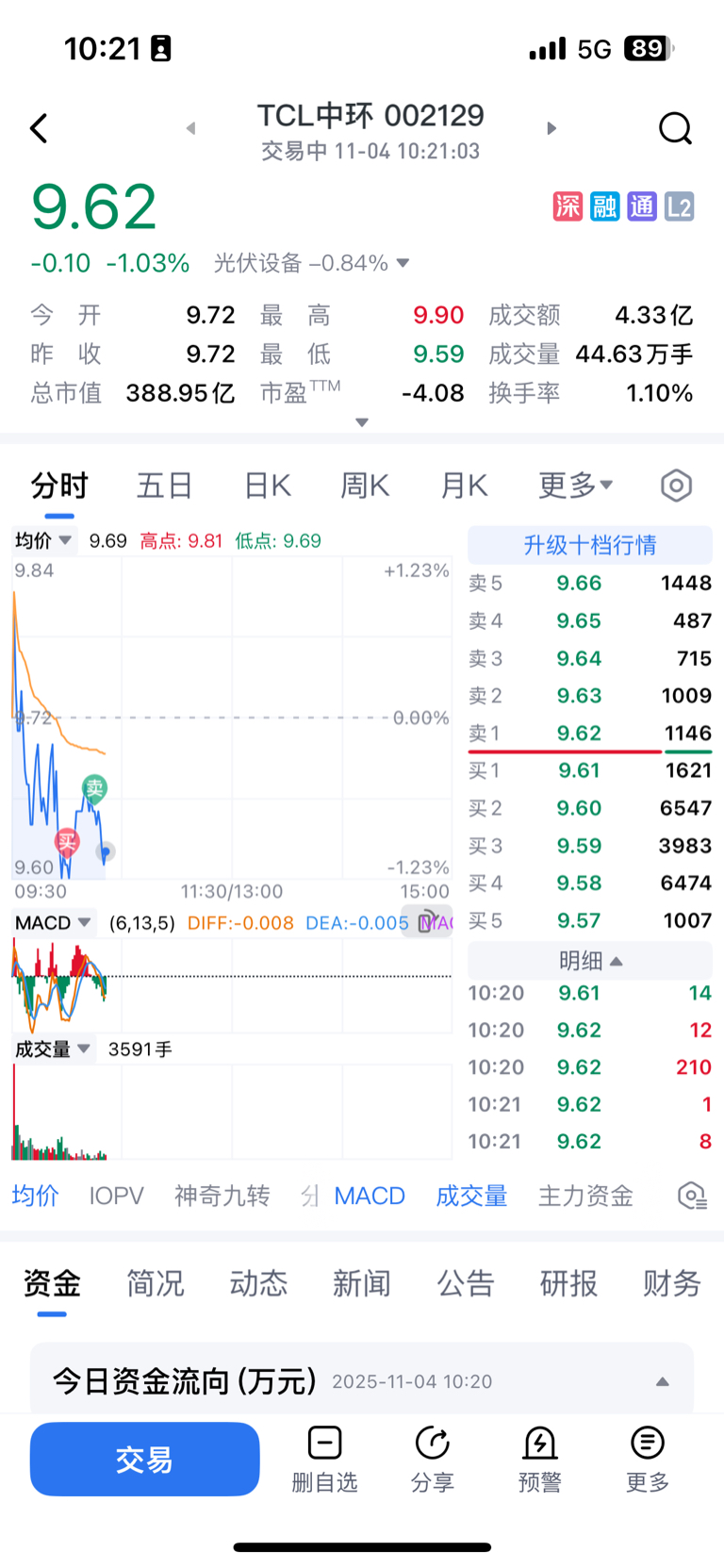Toggle 神奇九转 indicator
724x1568 pixels.
point(222,1196)
